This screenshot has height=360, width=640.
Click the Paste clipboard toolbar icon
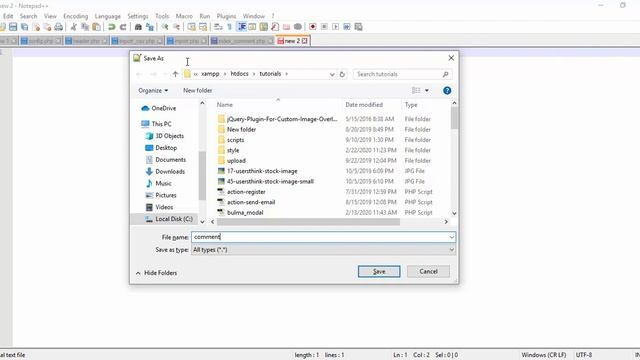coord(96,27)
